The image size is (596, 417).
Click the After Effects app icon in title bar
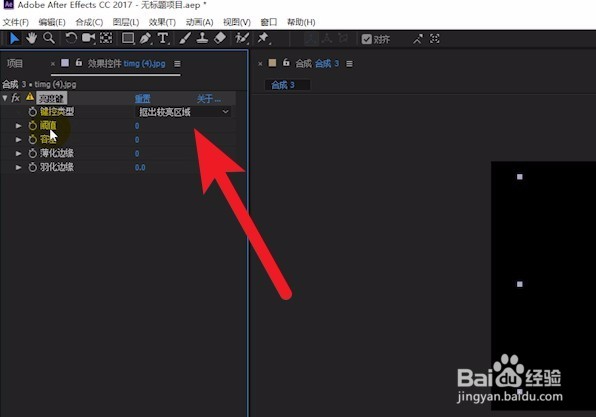[8, 5]
